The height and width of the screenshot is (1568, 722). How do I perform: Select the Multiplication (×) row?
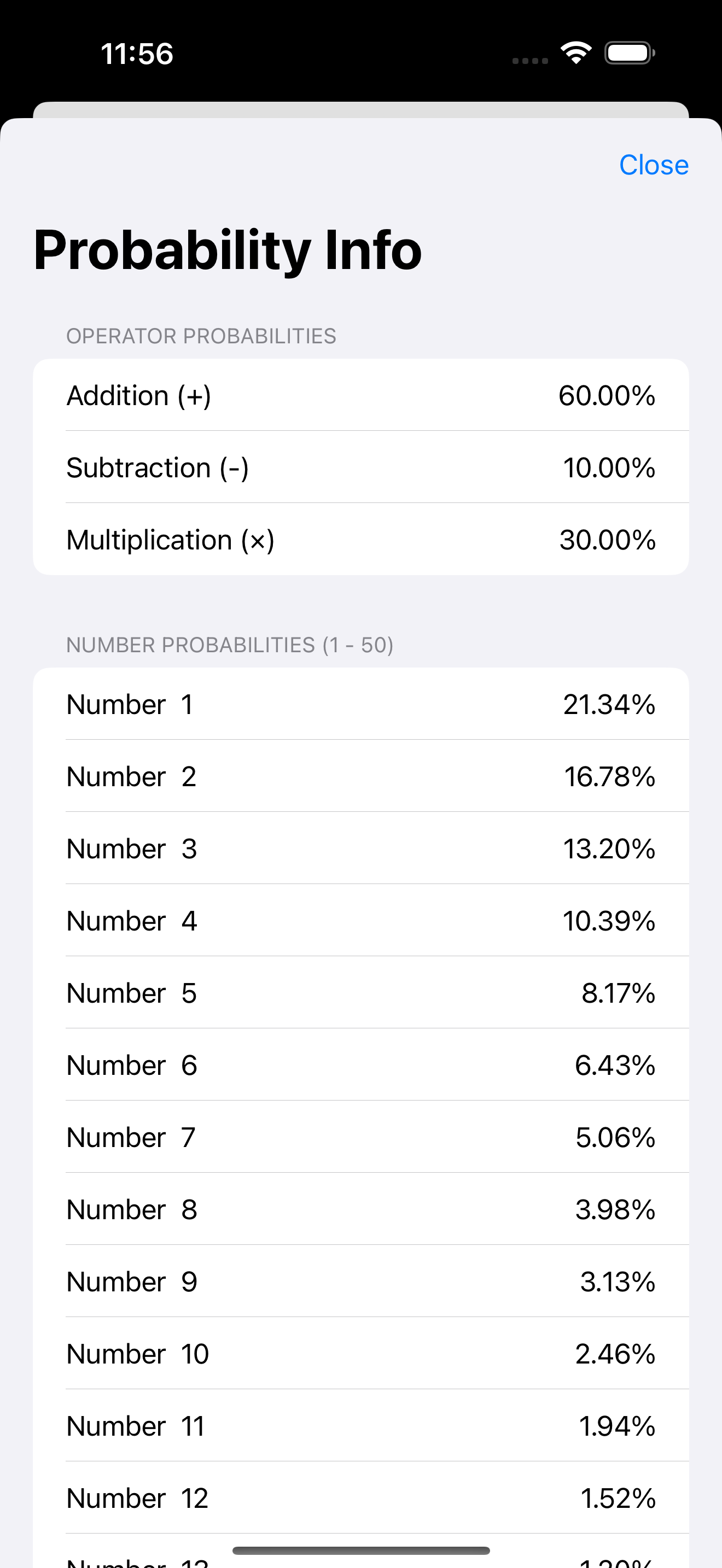(361, 539)
